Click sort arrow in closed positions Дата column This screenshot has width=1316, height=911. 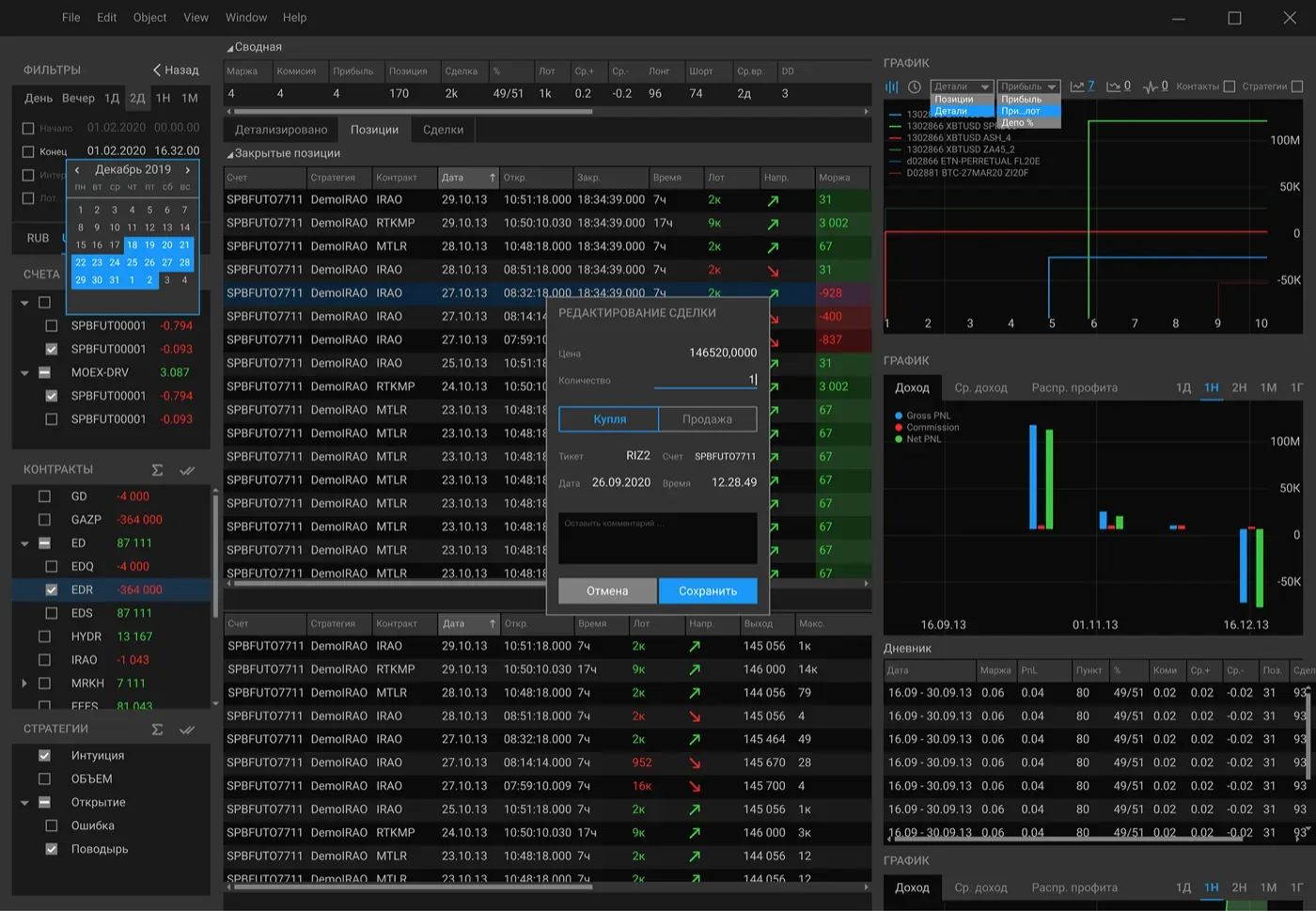[x=493, y=177]
